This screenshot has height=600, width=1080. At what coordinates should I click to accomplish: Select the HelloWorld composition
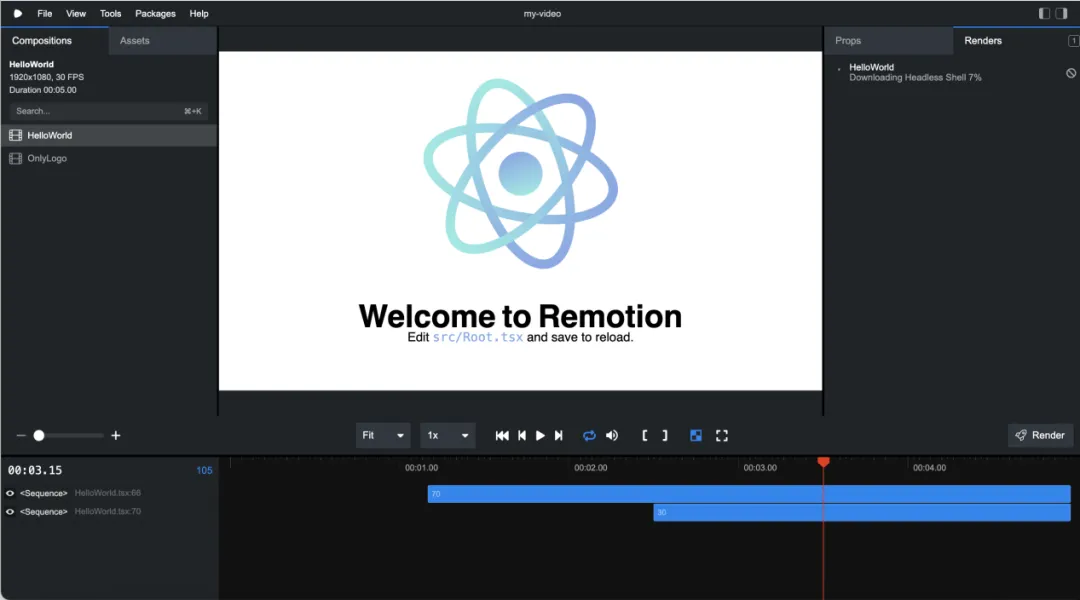tap(109, 136)
